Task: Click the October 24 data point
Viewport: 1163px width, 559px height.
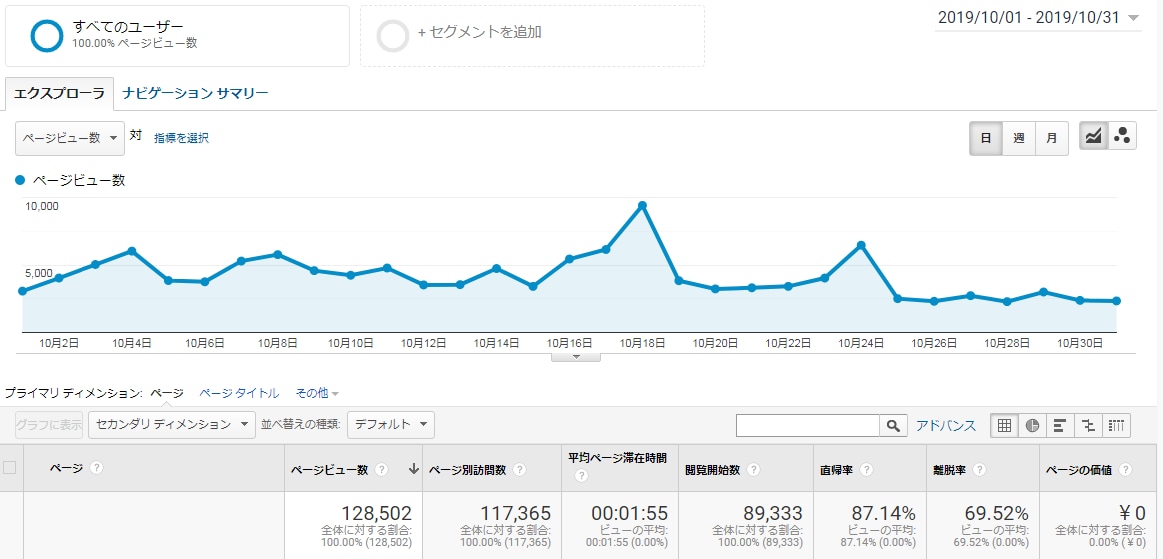Action: [861, 245]
